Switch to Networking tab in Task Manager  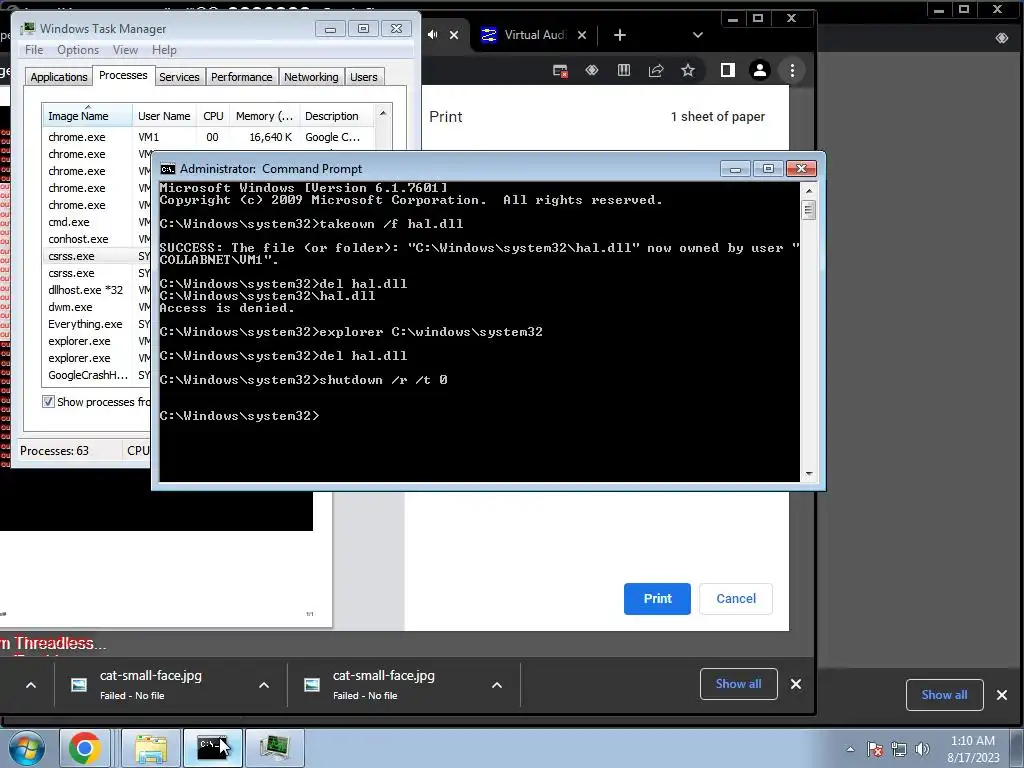tap(311, 77)
